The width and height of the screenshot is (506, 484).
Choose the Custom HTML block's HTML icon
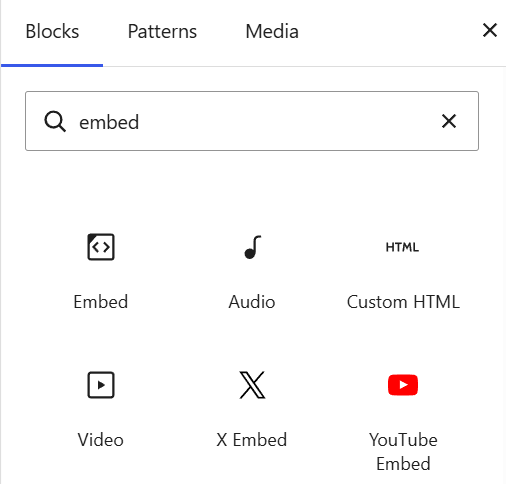[402, 247]
